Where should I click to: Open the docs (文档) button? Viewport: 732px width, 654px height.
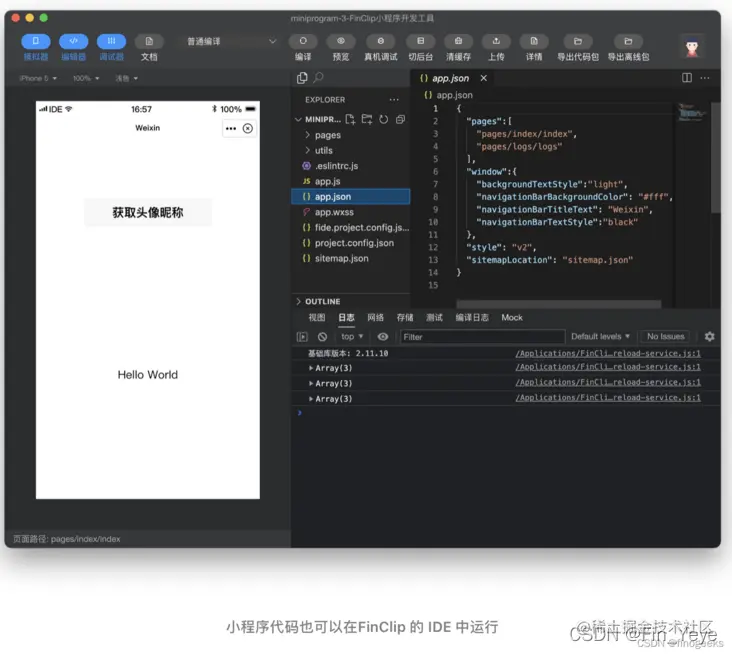click(149, 42)
